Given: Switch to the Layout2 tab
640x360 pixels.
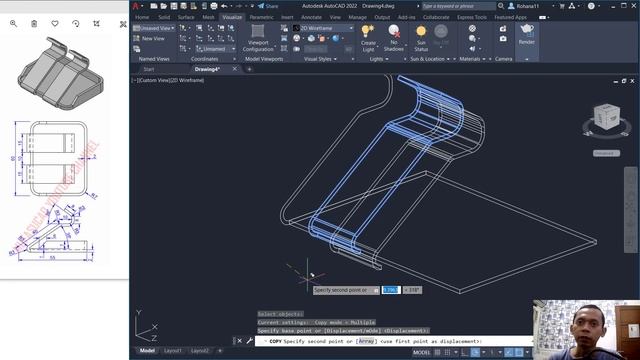Looking at the screenshot, I should tap(200, 351).
